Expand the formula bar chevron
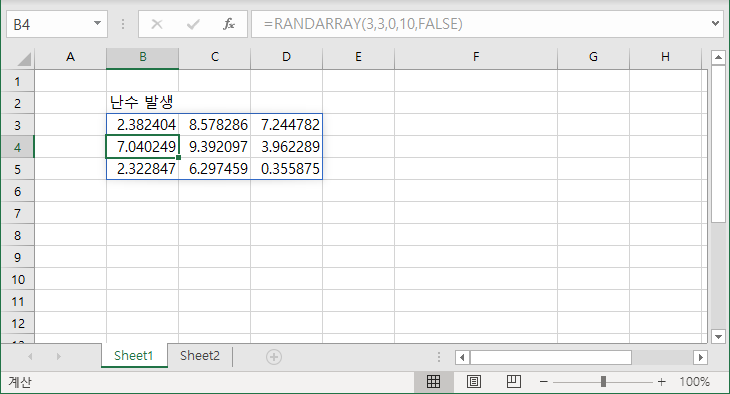 tap(716, 23)
